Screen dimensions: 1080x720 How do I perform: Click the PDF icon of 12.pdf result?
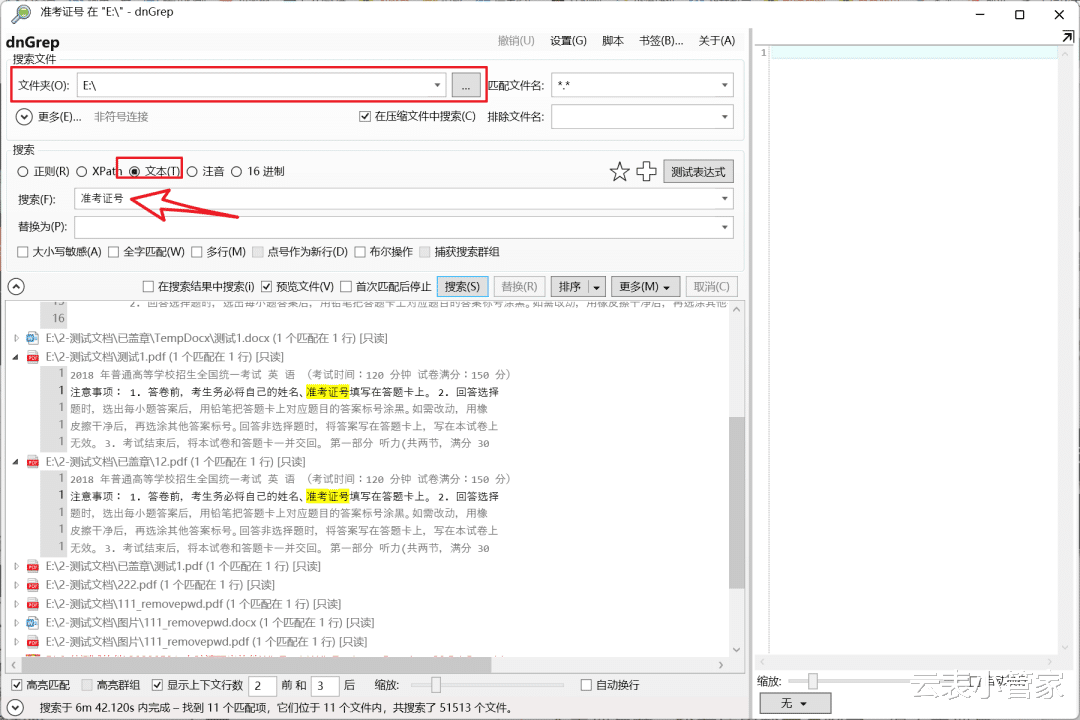(x=32, y=462)
